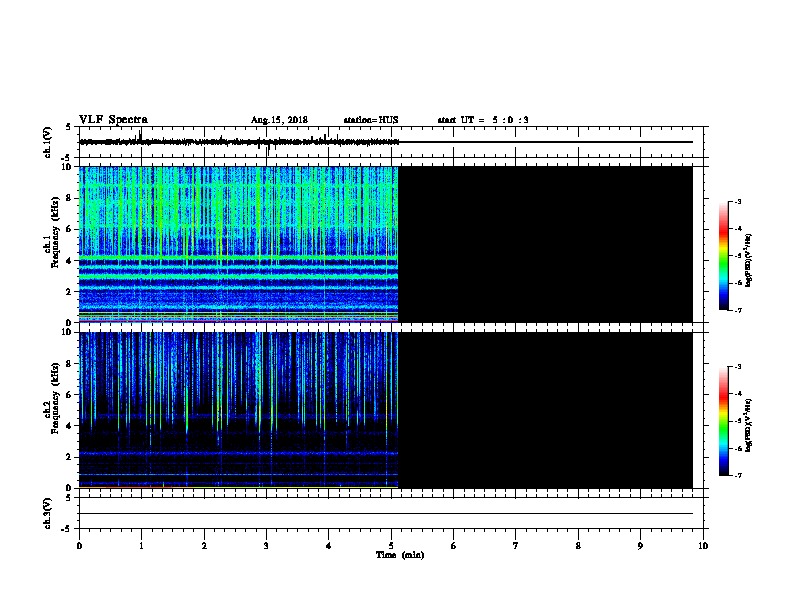This screenshot has height=612, width=792.
Task: Click time-axis tick label "3" at bottom
Action: point(266,546)
